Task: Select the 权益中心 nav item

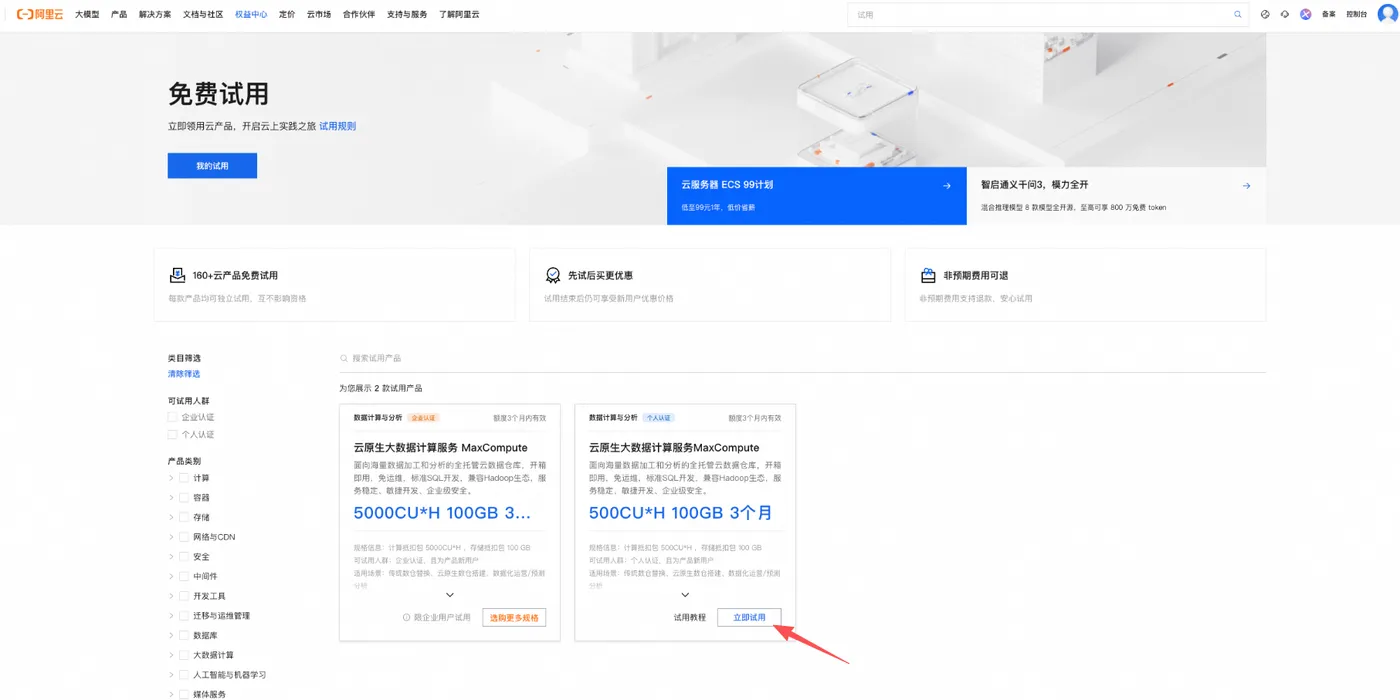Action: [x=251, y=15]
